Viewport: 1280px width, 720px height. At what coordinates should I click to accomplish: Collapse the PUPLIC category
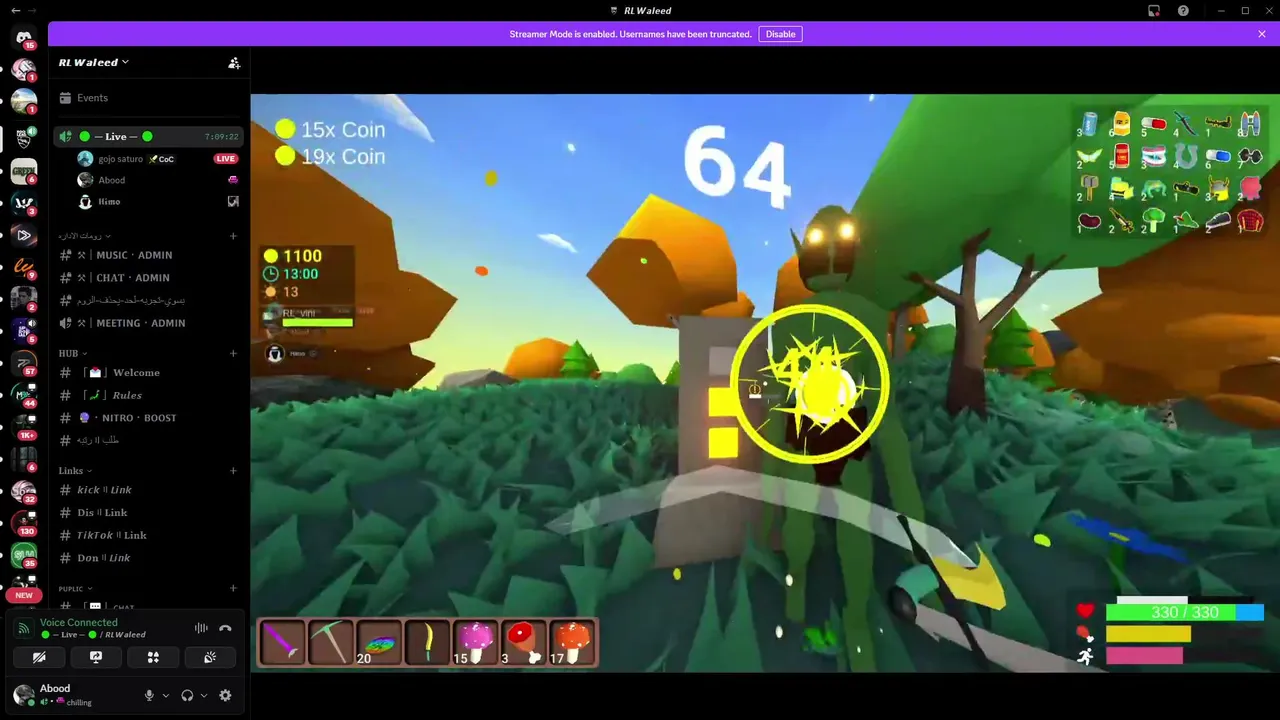point(75,589)
